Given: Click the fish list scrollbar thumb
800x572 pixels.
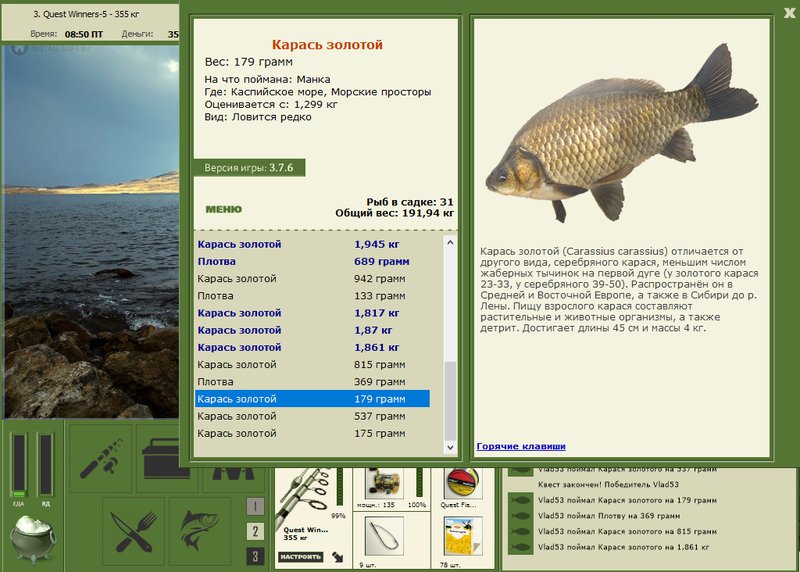Looking at the screenshot, I should [x=450, y=401].
